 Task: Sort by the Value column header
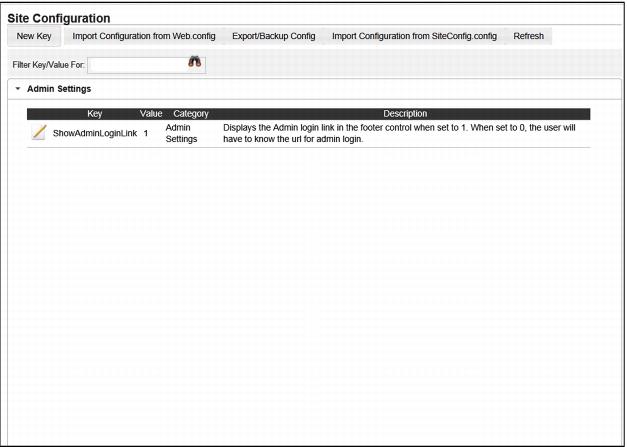click(x=151, y=114)
